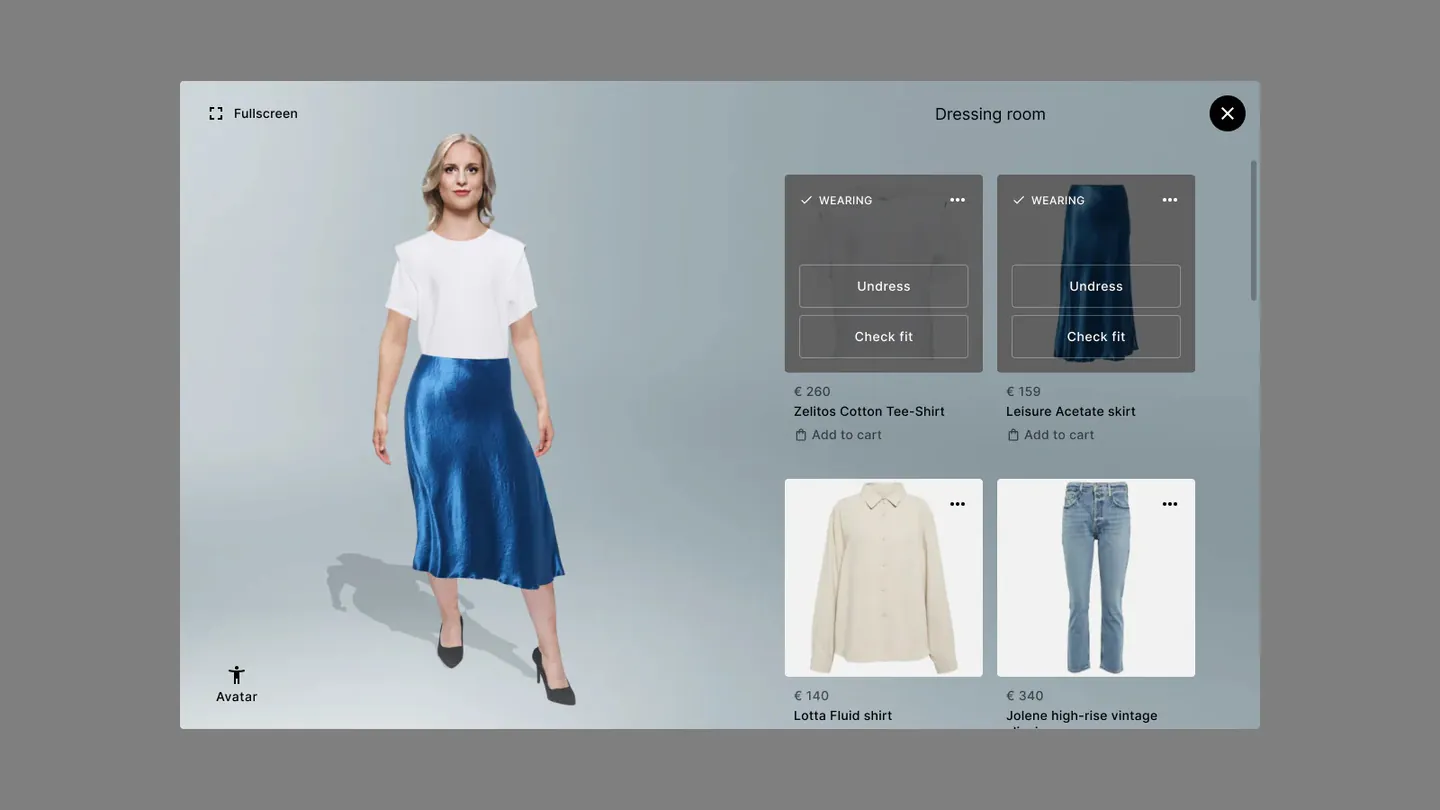This screenshot has width=1440, height=810.
Task: Click the Zelitos Cotton Tee-Shirt product name
Action: [x=869, y=412]
